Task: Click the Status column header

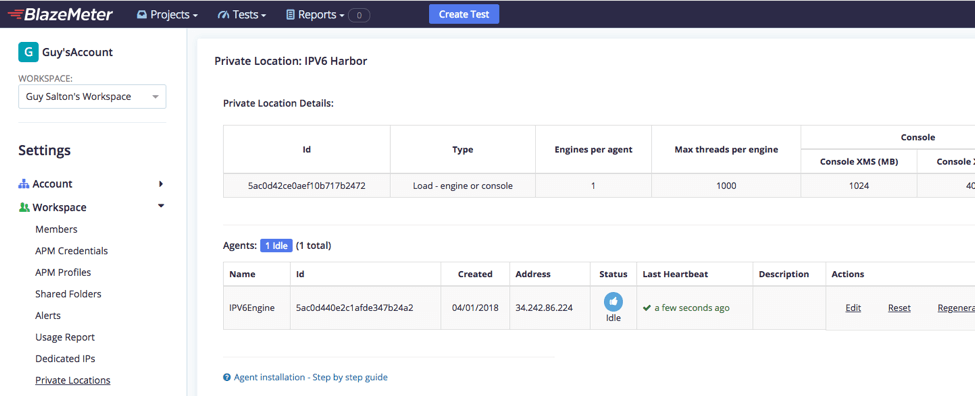Action: pyautogui.click(x=613, y=274)
